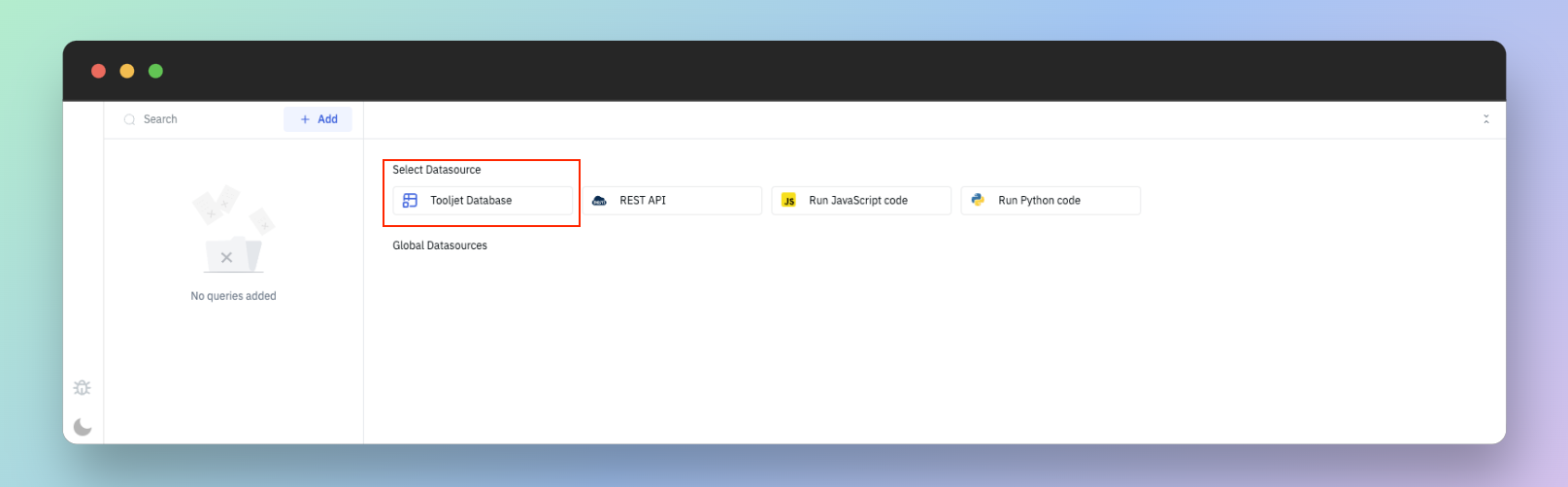Click the empty folder illustration
This screenshot has height=487, width=1568.
click(233, 231)
